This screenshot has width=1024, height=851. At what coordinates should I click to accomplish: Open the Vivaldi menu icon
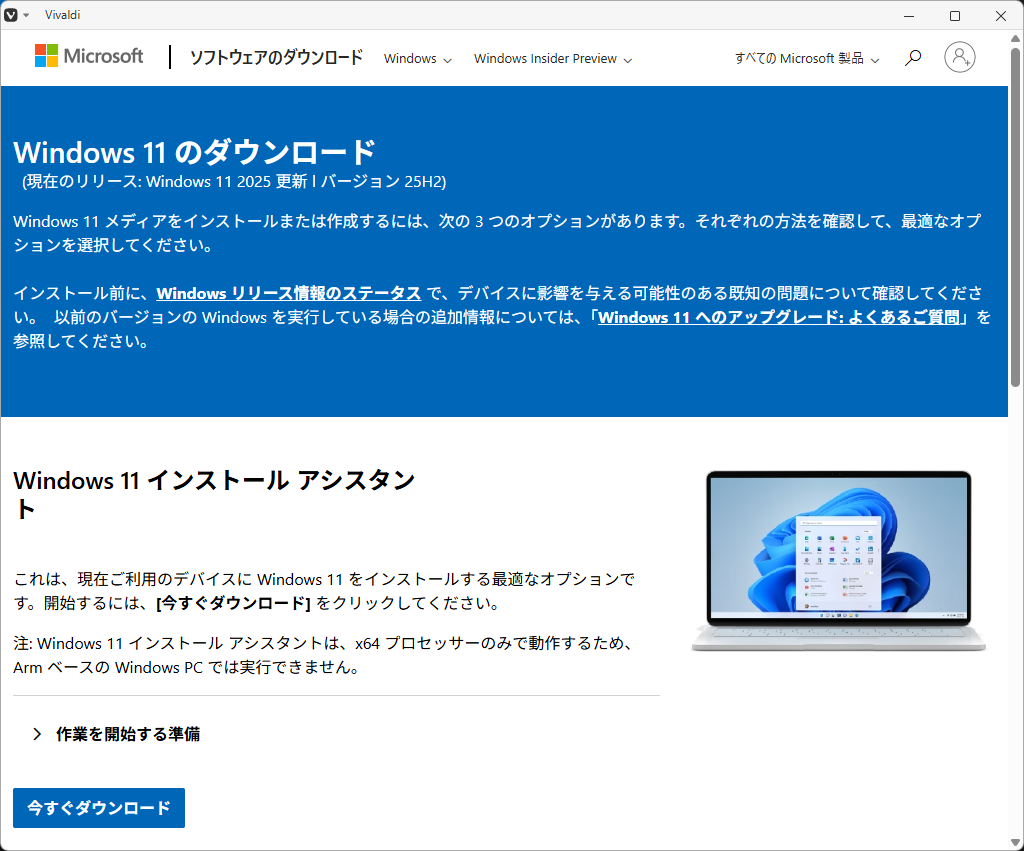pos(11,15)
